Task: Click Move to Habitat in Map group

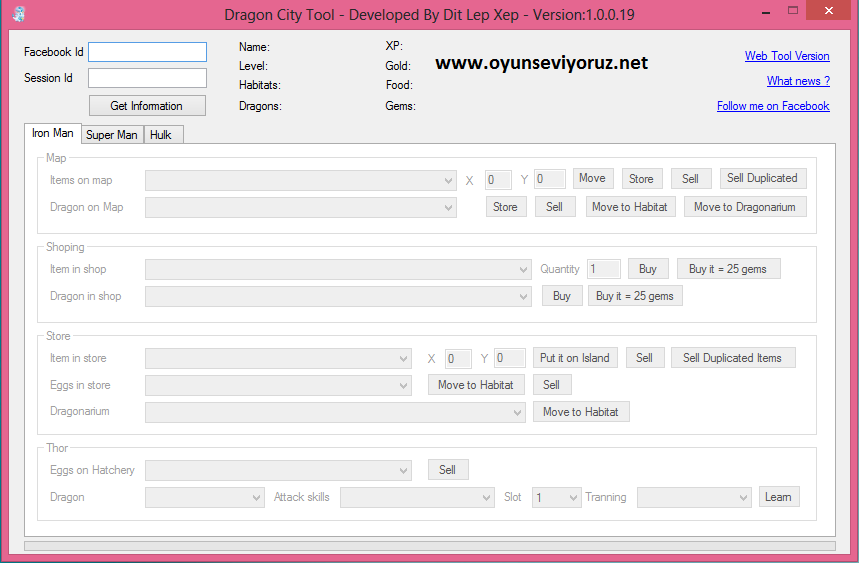Action: (631, 207)
